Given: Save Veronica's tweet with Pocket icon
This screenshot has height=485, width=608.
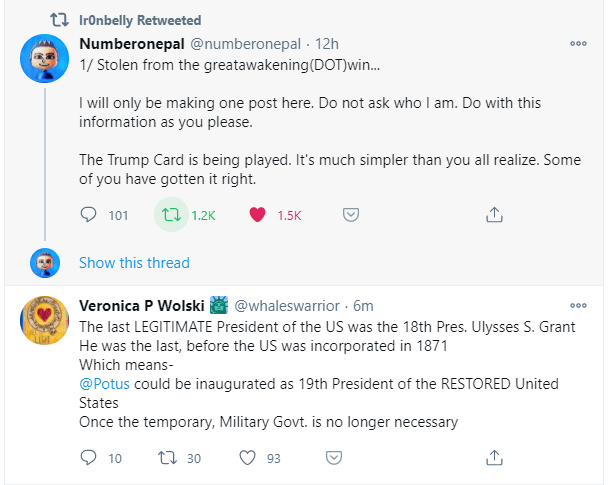Looking at the screenshot, I should tap(351, 458).
